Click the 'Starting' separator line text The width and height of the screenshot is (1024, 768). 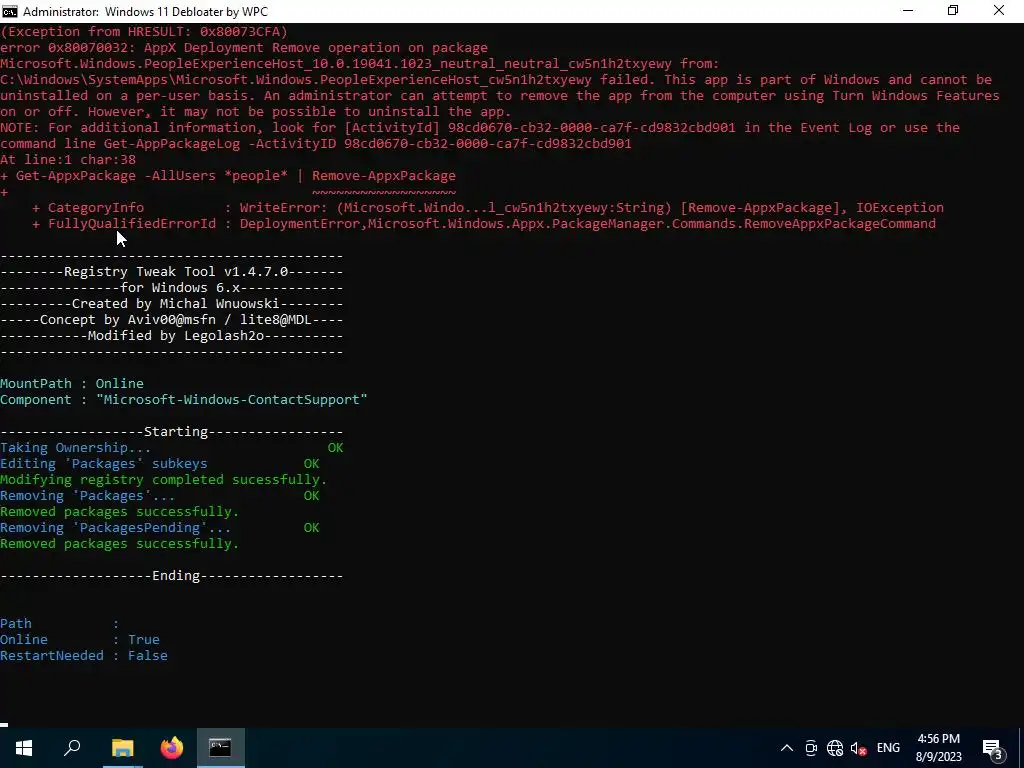point(176,432)
